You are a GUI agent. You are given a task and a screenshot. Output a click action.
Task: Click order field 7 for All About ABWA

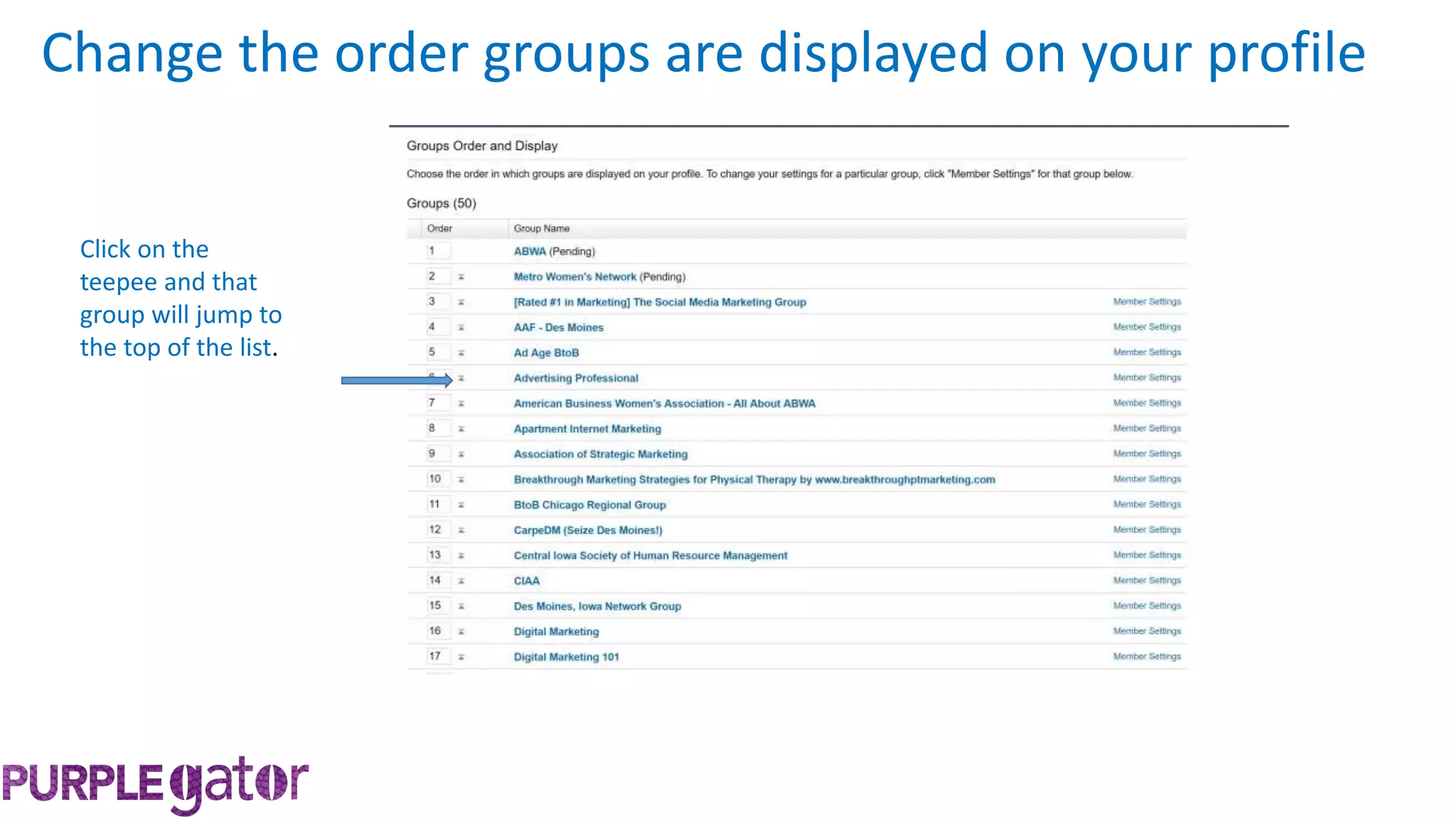(x=438, y=403)
